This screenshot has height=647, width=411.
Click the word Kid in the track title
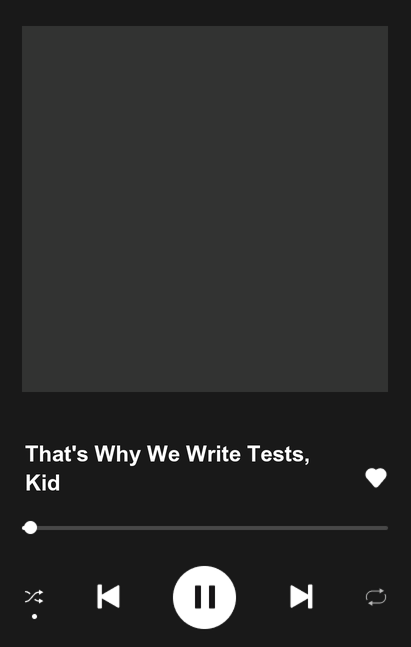click(43, 483)
